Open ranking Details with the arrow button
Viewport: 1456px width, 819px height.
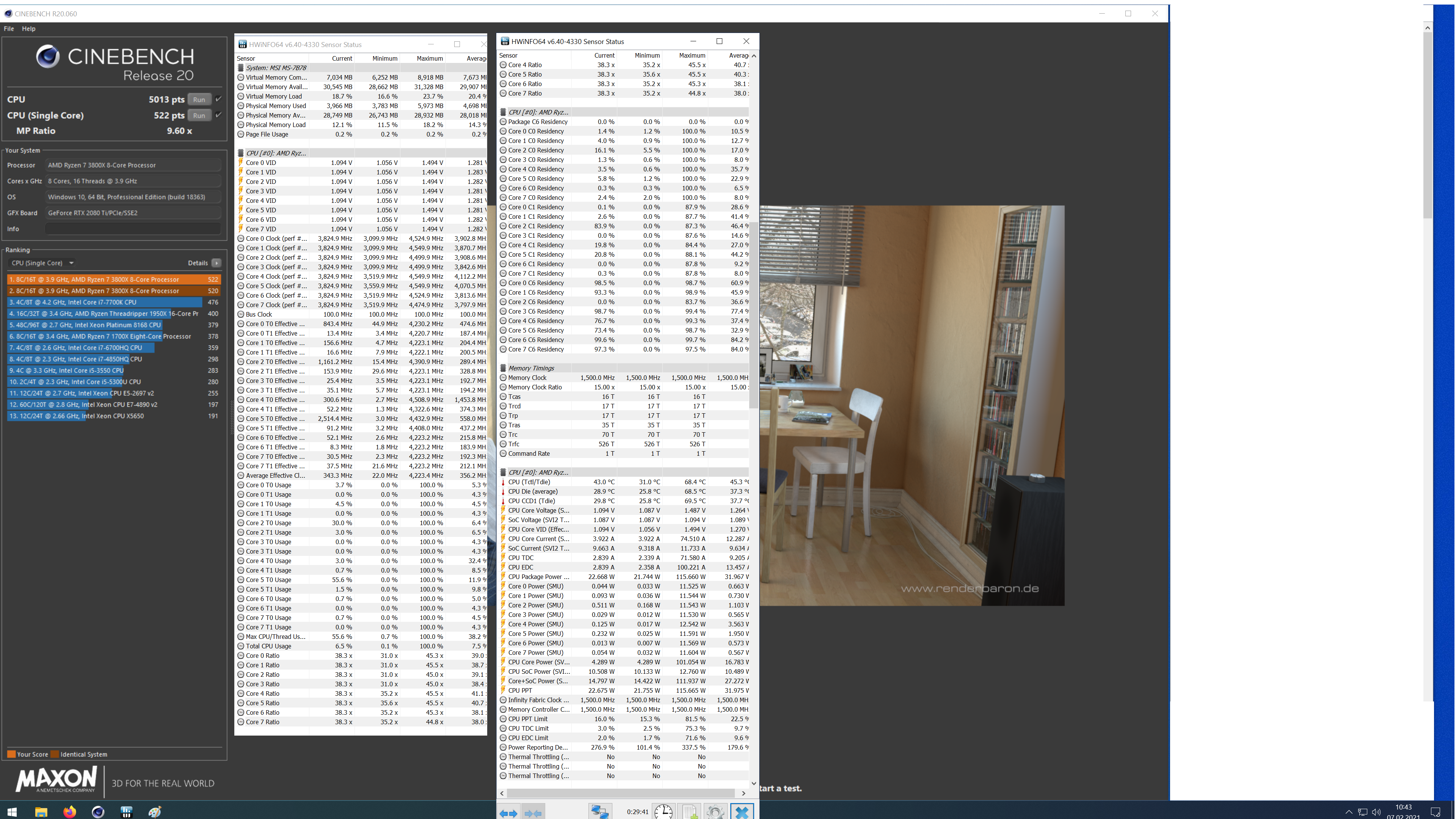[217, 263]
